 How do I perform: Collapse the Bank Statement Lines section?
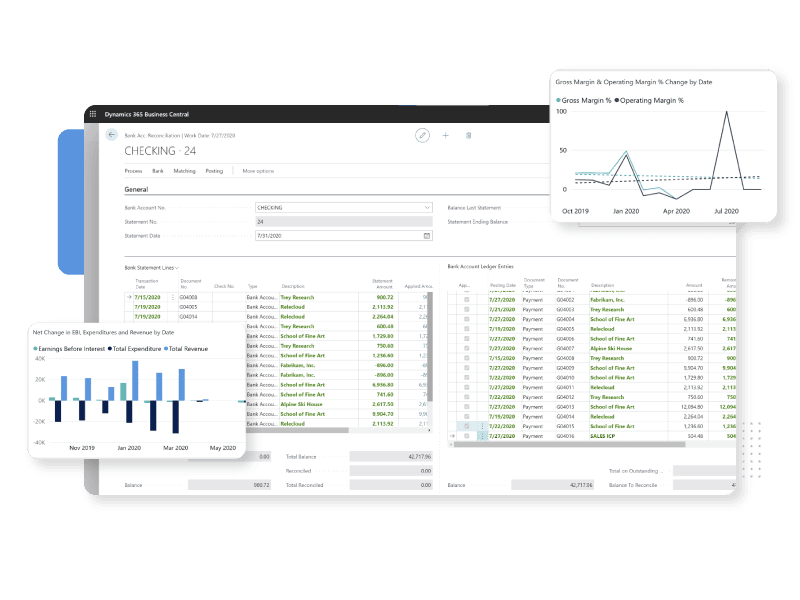pyautogui.click(x=177, y=267)
